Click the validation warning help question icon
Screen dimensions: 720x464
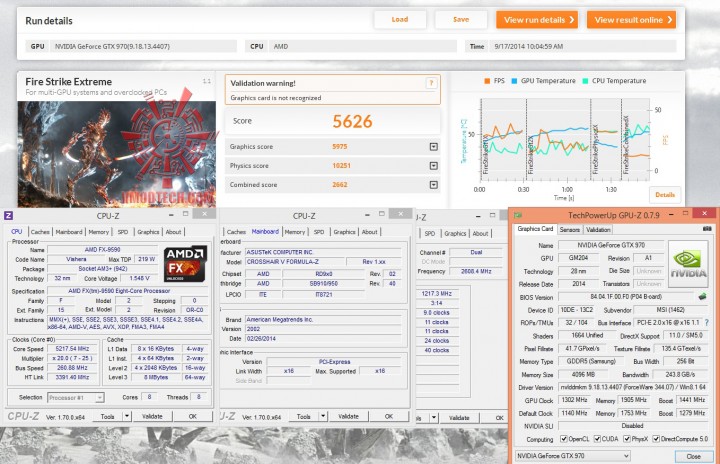(431, 83)
